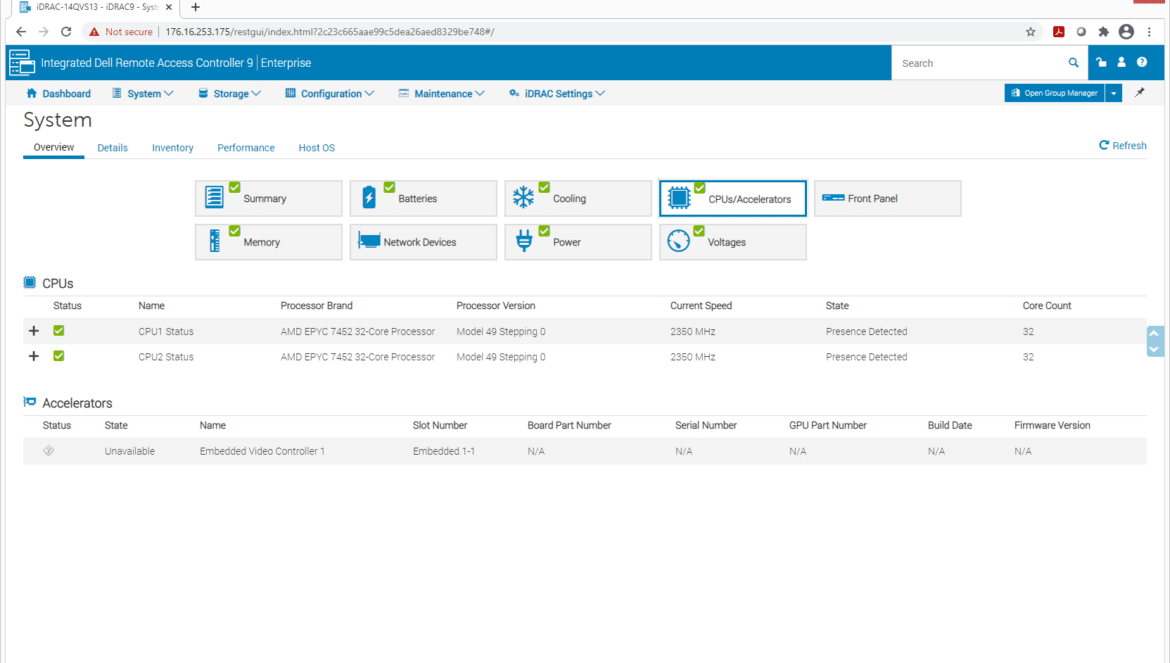The width and height of the screenshot is (1170, 663).
Task: Open a new browser tab with plus
Action: [195, 7]
